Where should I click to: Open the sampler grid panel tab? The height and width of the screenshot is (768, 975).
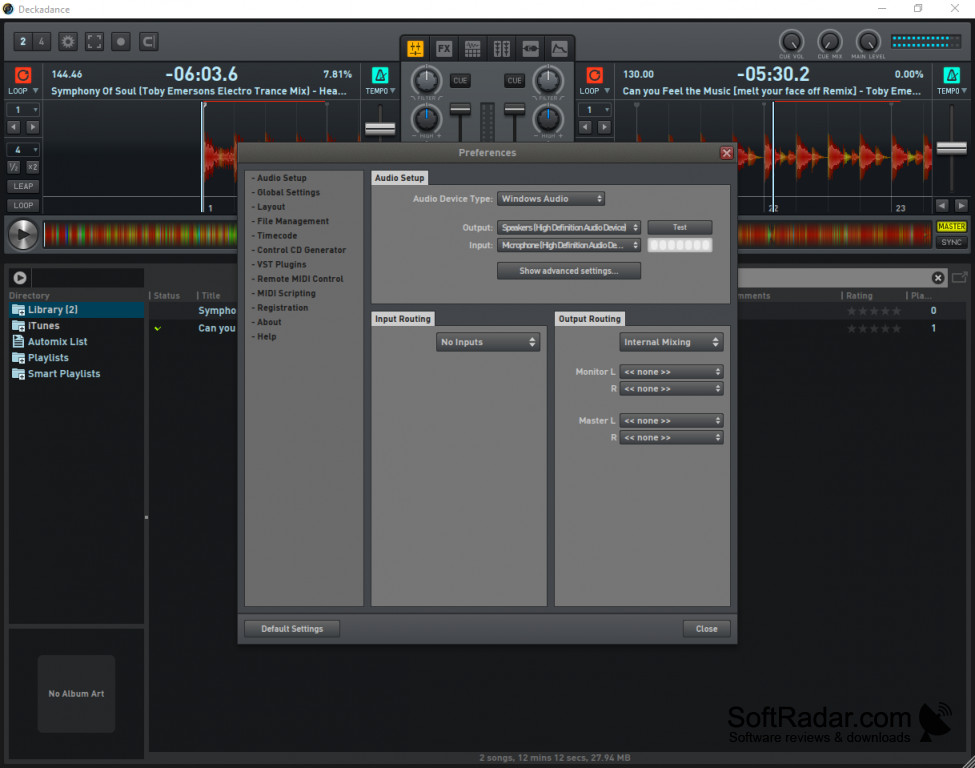(473, 49)
